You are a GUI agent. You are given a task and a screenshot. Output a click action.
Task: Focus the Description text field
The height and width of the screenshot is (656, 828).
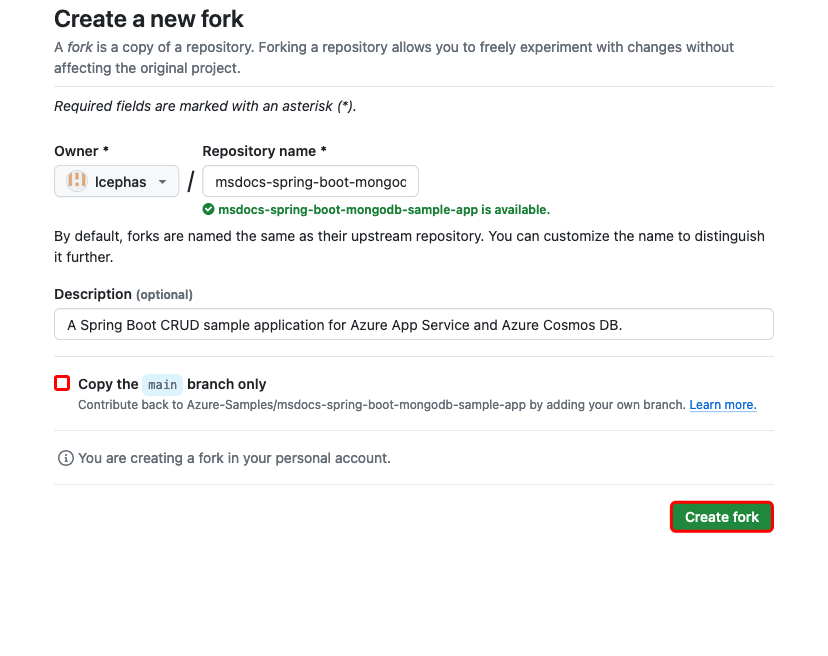coord(413,324)
